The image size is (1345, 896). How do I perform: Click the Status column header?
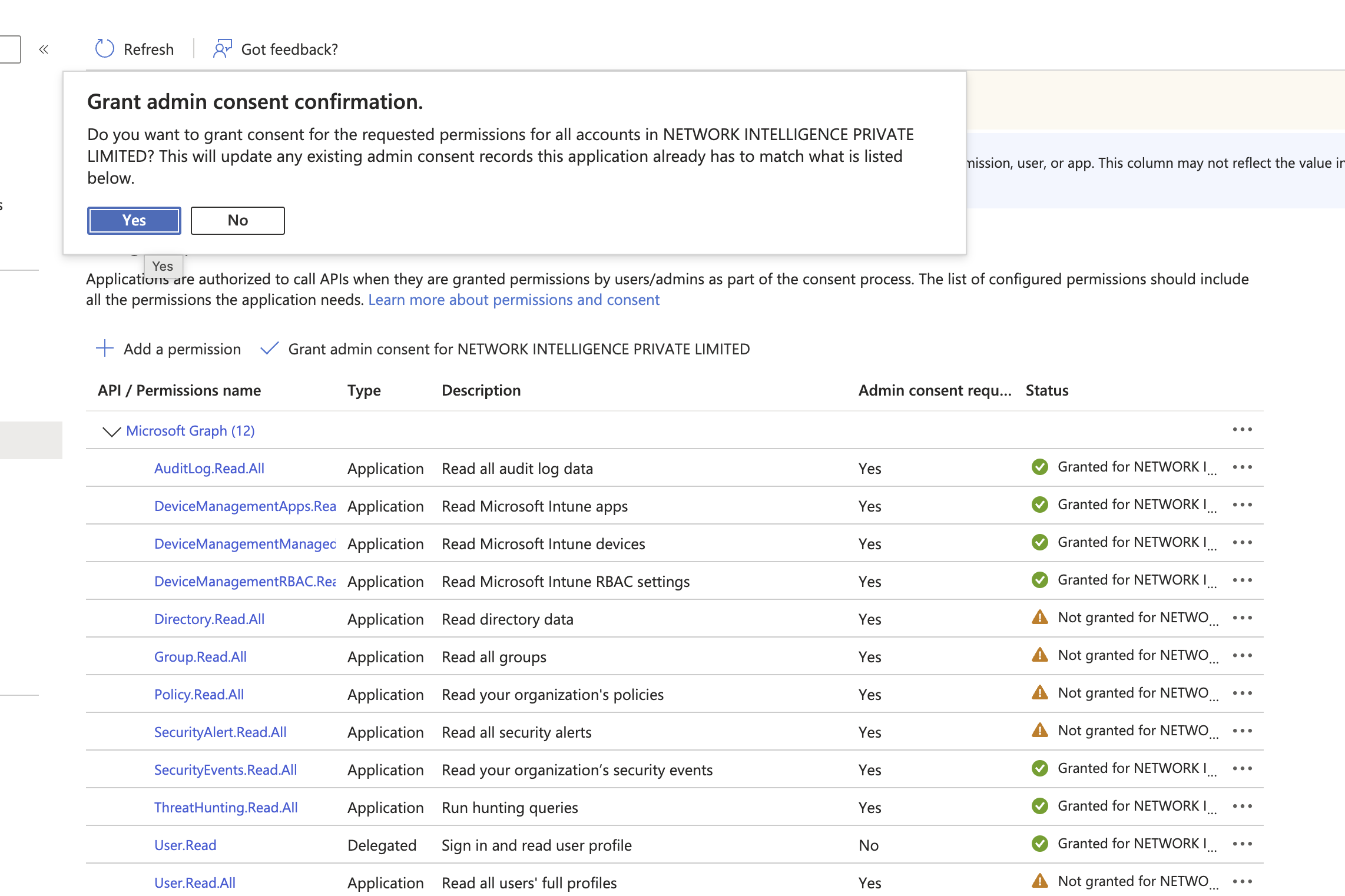(1047, 390)
